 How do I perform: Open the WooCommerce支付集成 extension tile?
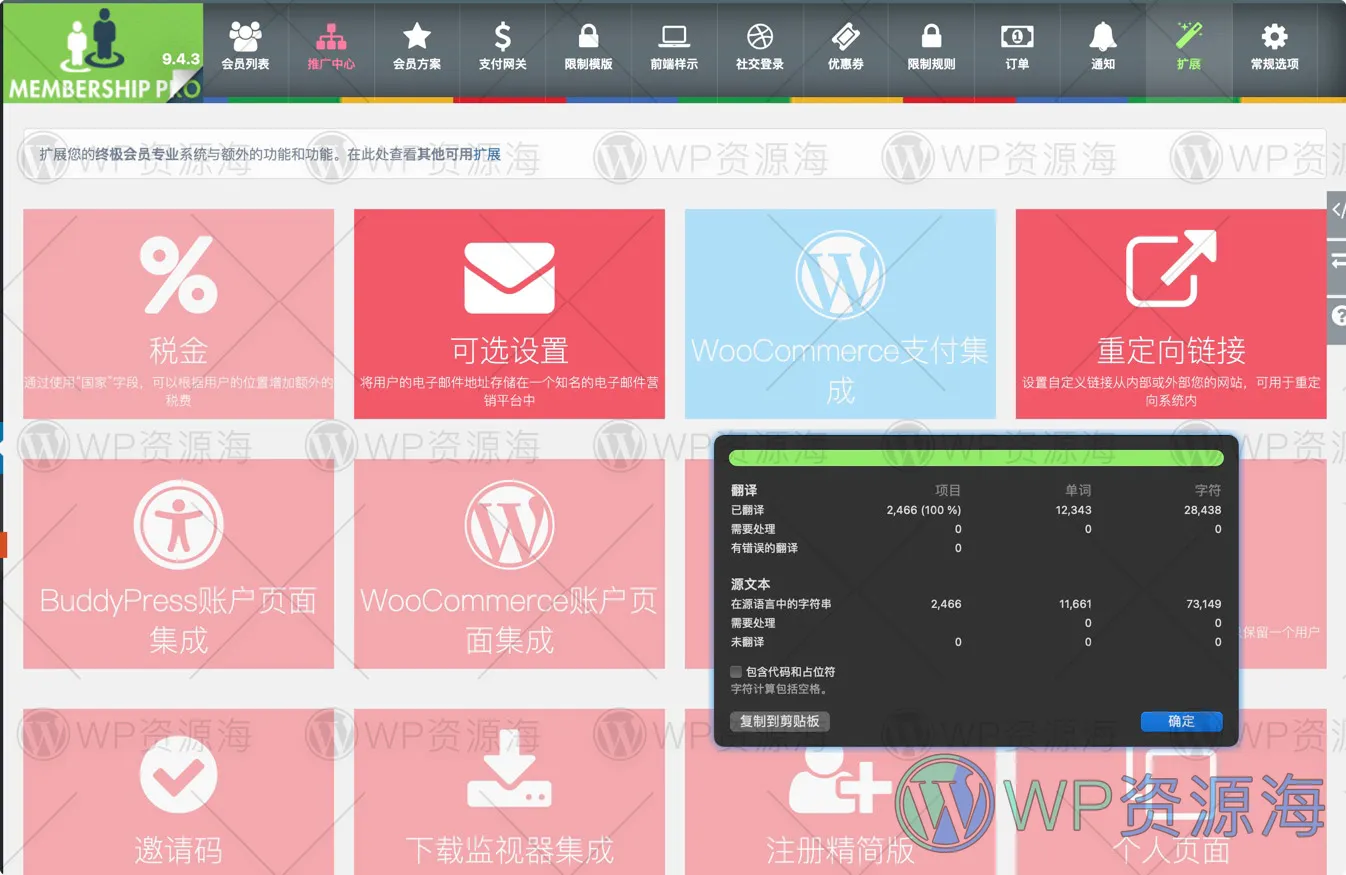click(x=840, y=315)
